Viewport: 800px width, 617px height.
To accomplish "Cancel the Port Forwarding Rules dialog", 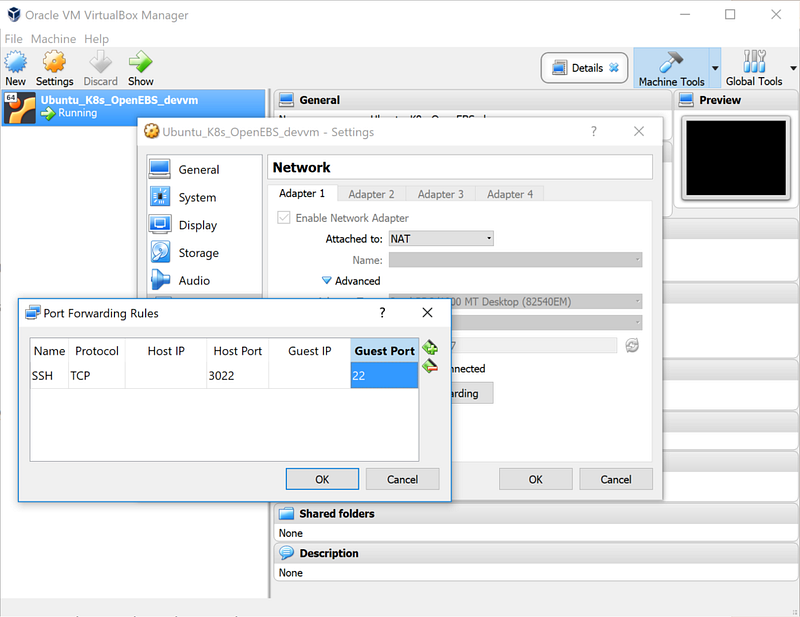I will 402,479.
